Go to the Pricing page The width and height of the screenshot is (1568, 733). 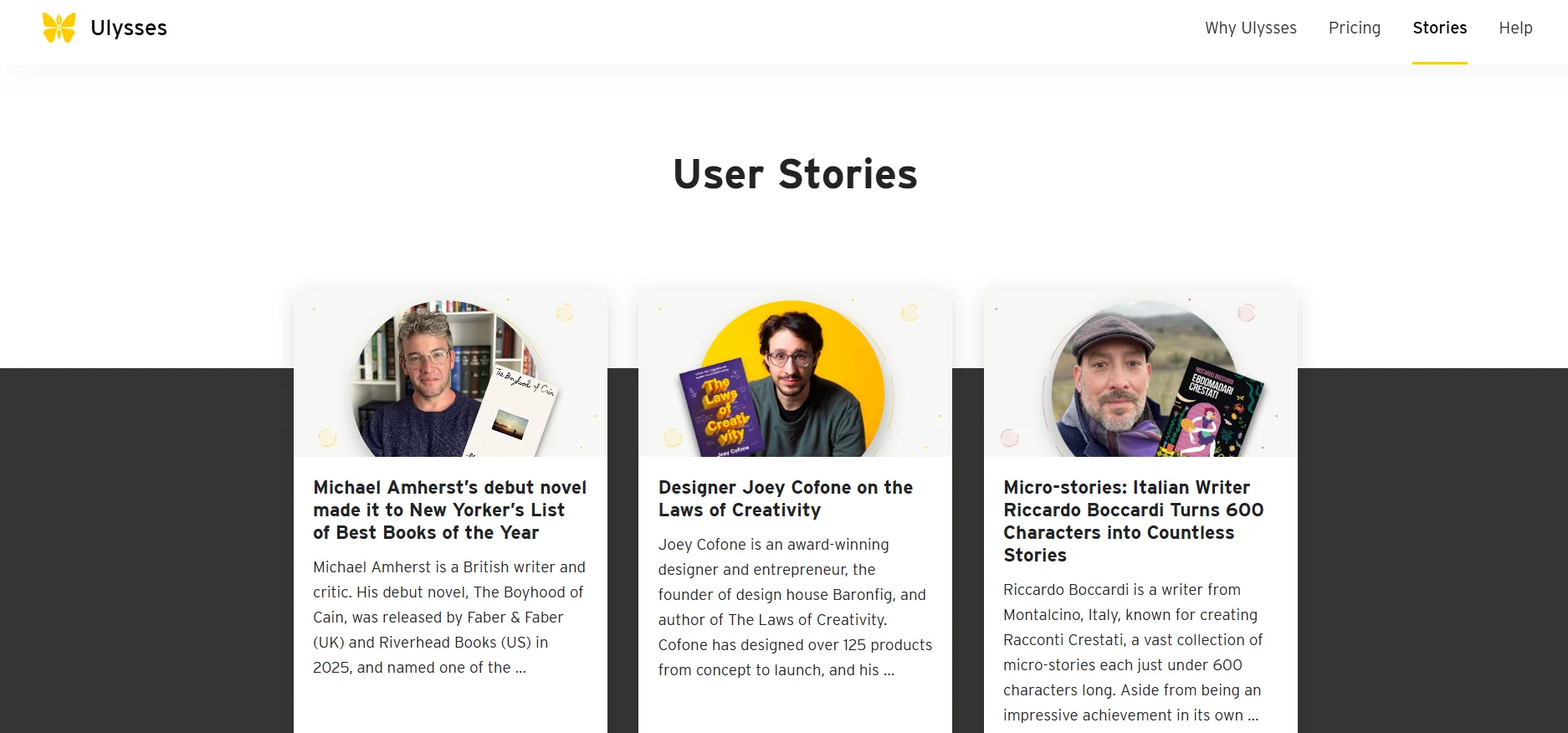tap(1354, 28)
